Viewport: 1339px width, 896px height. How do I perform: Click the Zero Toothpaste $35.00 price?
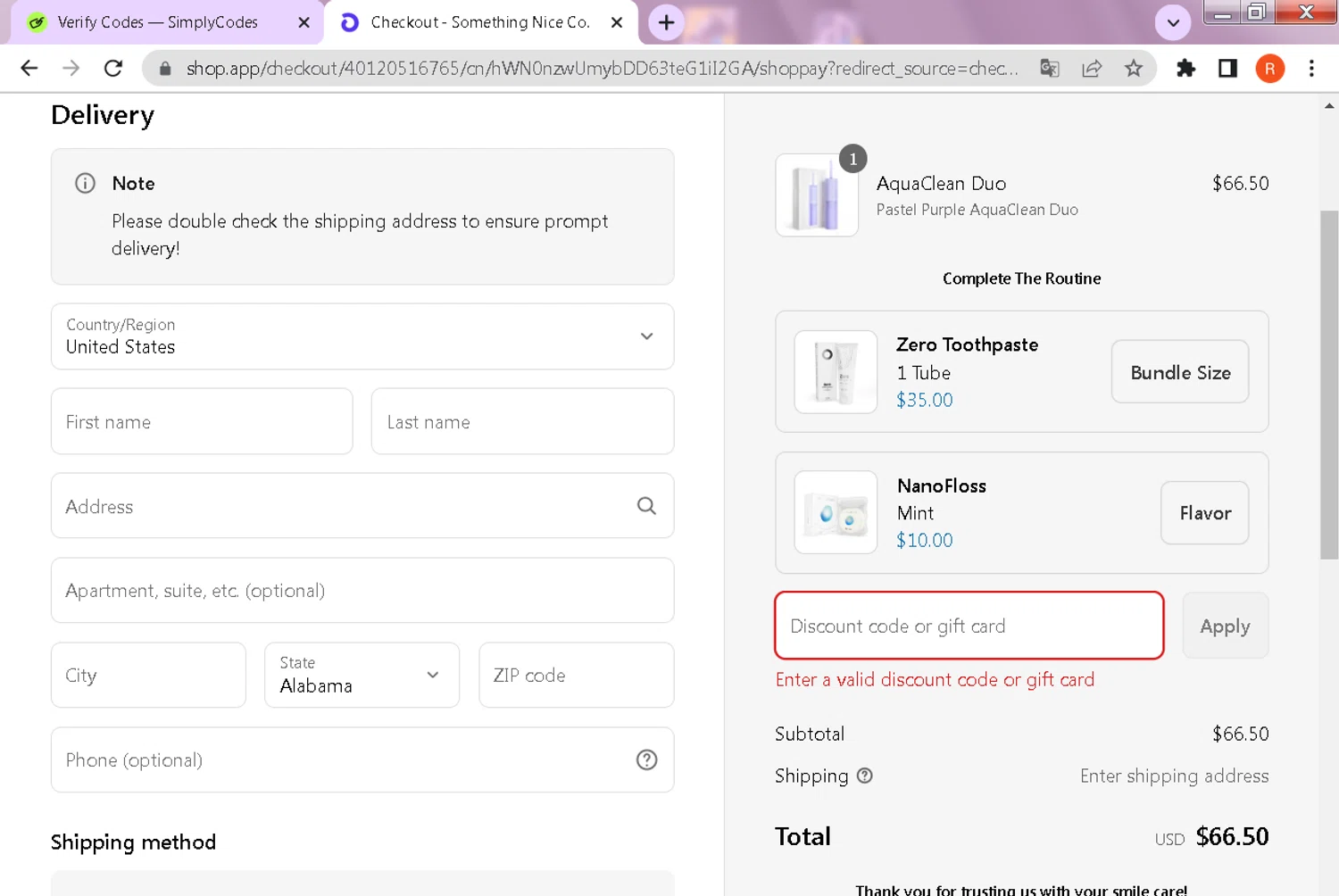point(925,400)
